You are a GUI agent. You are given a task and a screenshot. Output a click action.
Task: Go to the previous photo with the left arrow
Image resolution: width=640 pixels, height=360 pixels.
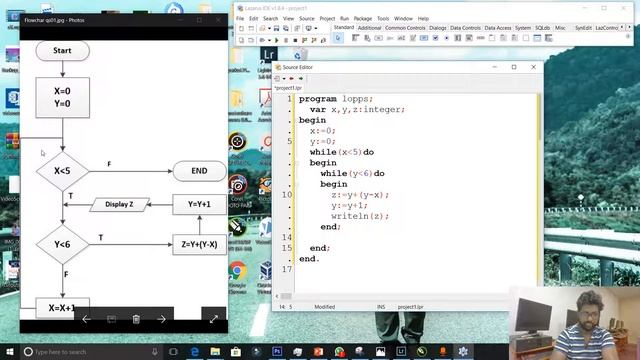click(x=86, y=319)
